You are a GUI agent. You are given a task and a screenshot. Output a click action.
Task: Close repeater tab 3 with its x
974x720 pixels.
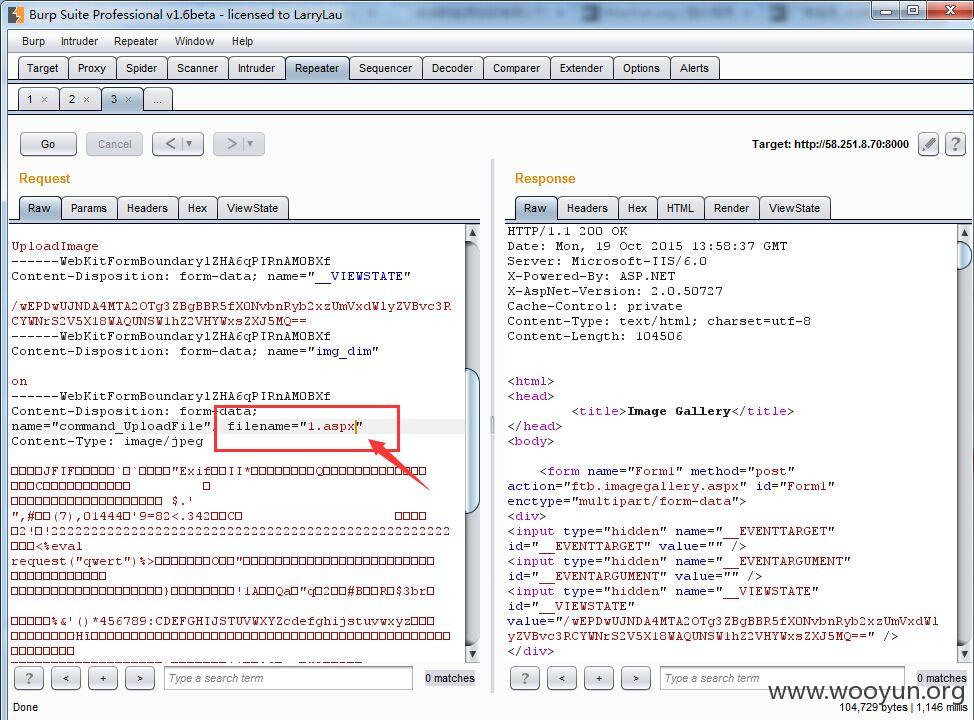point(128,99)
